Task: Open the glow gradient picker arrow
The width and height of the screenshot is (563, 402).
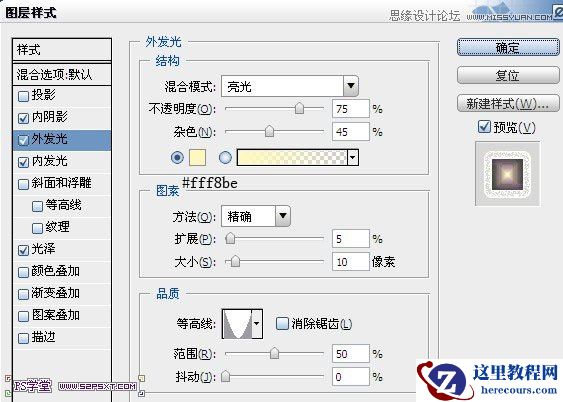Action: (x=353, y=158)
